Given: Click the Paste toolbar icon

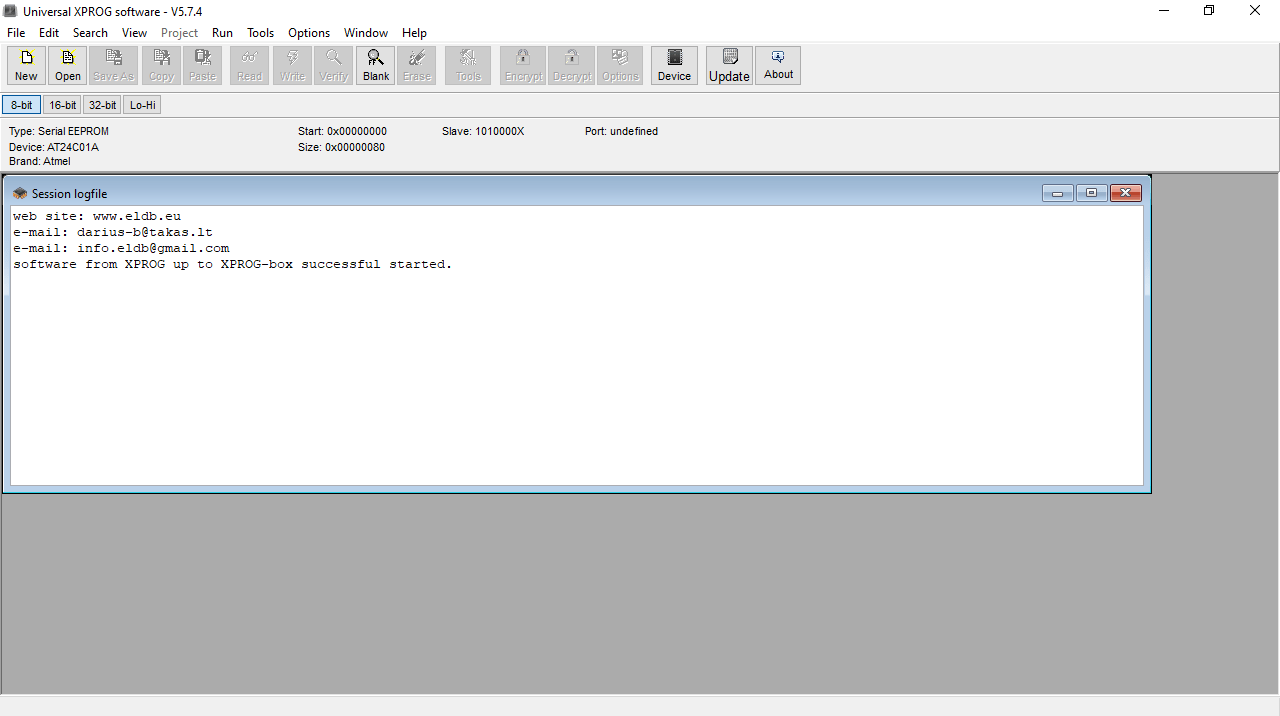Looking at the screenshot, I should [x=202, y=65].
